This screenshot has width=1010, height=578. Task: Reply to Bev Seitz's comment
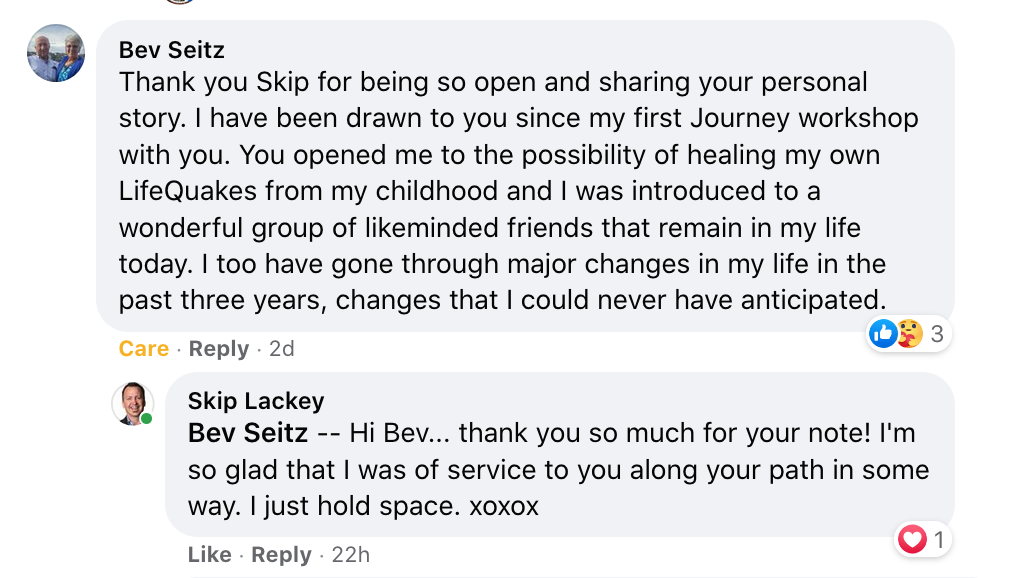[218, 349]
